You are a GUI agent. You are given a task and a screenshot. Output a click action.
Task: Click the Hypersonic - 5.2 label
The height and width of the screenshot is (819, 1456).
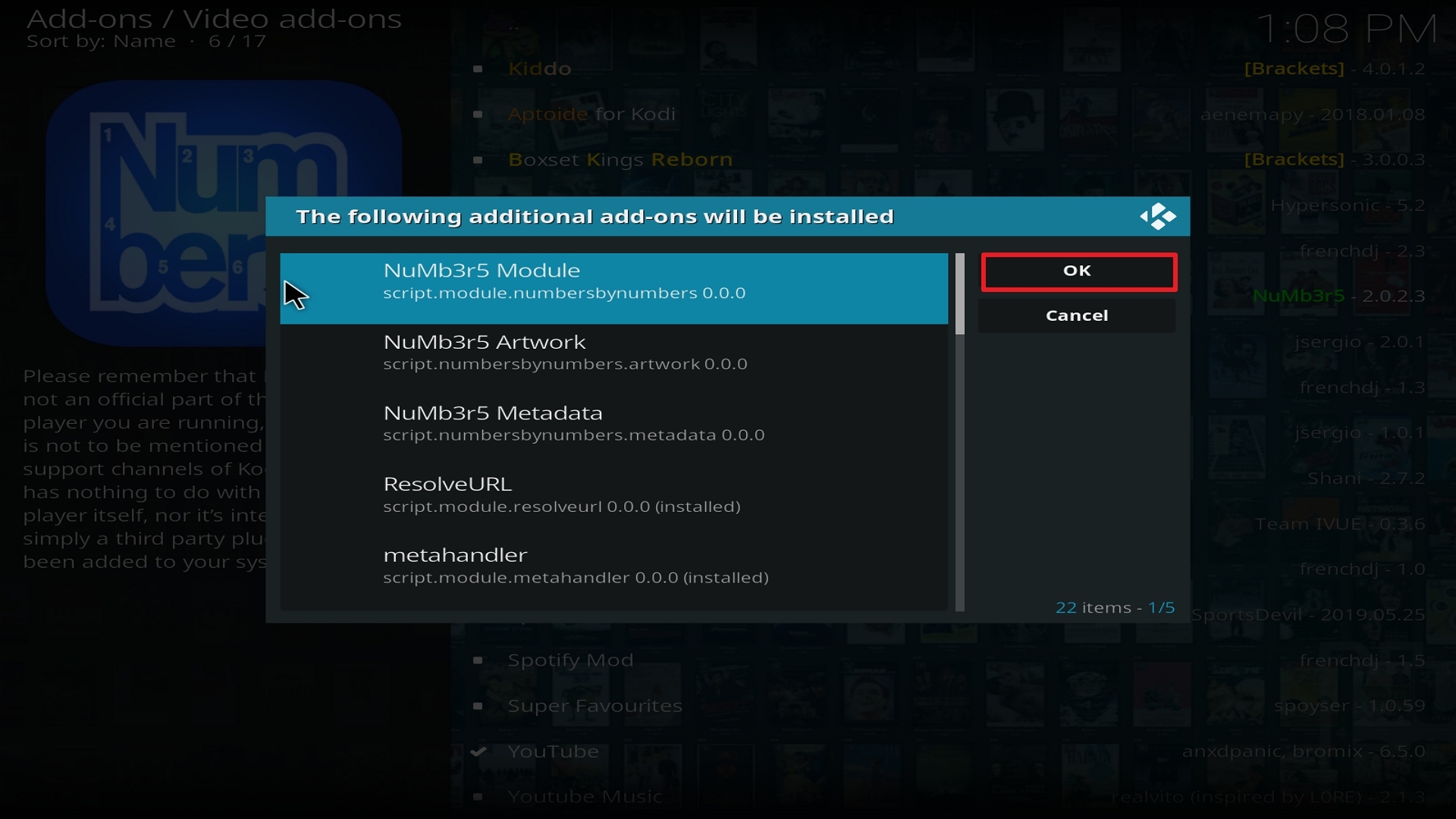1348,206
